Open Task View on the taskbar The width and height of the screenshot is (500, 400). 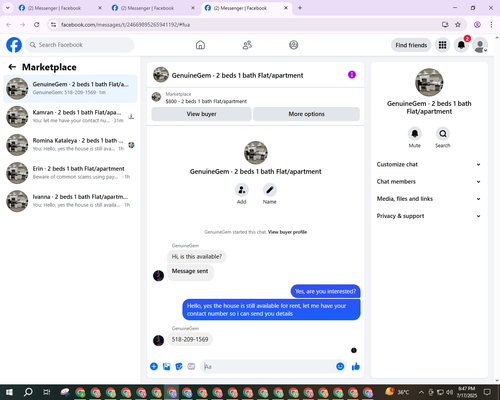click(47, 392)
